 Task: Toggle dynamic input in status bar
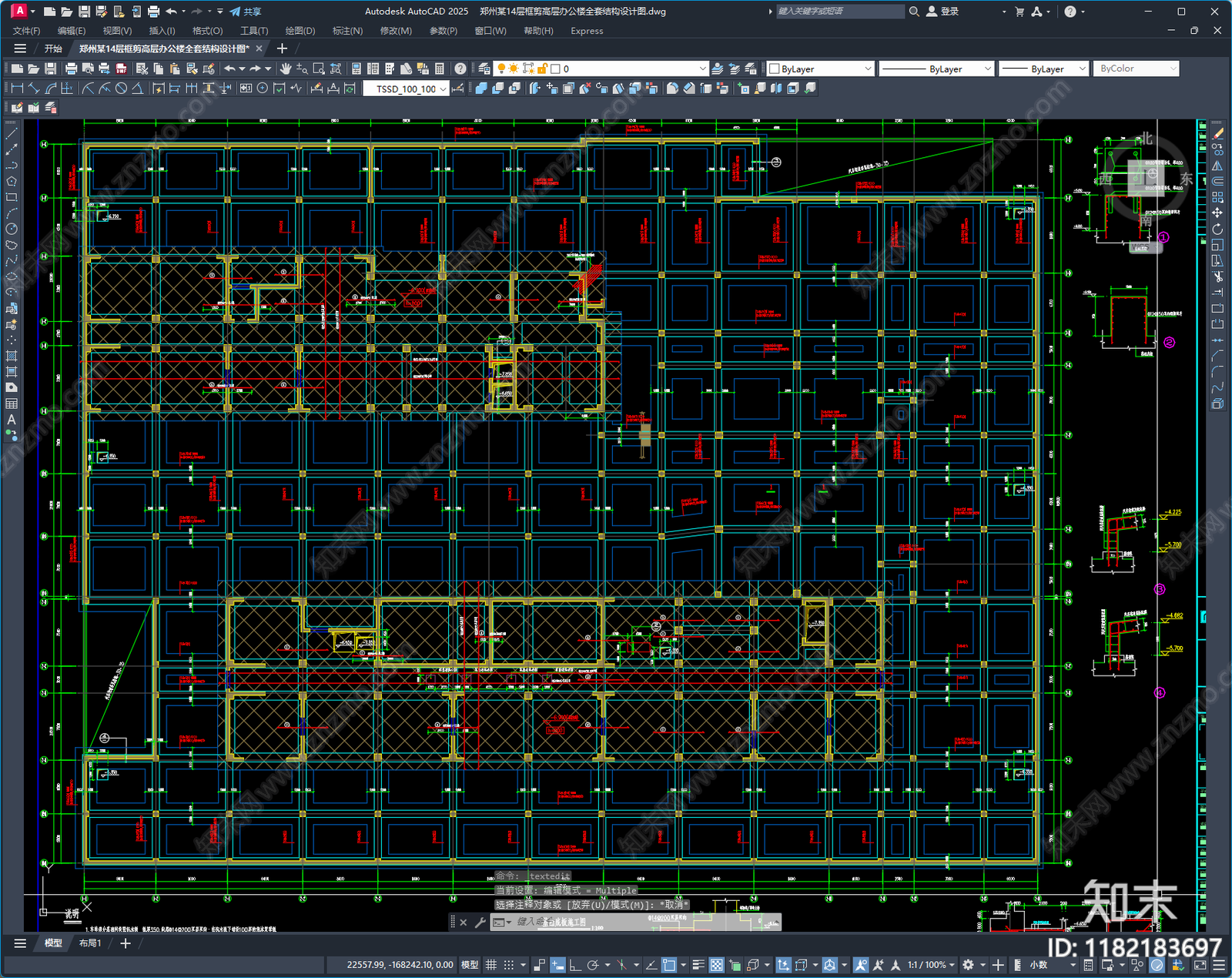(557, 965)
